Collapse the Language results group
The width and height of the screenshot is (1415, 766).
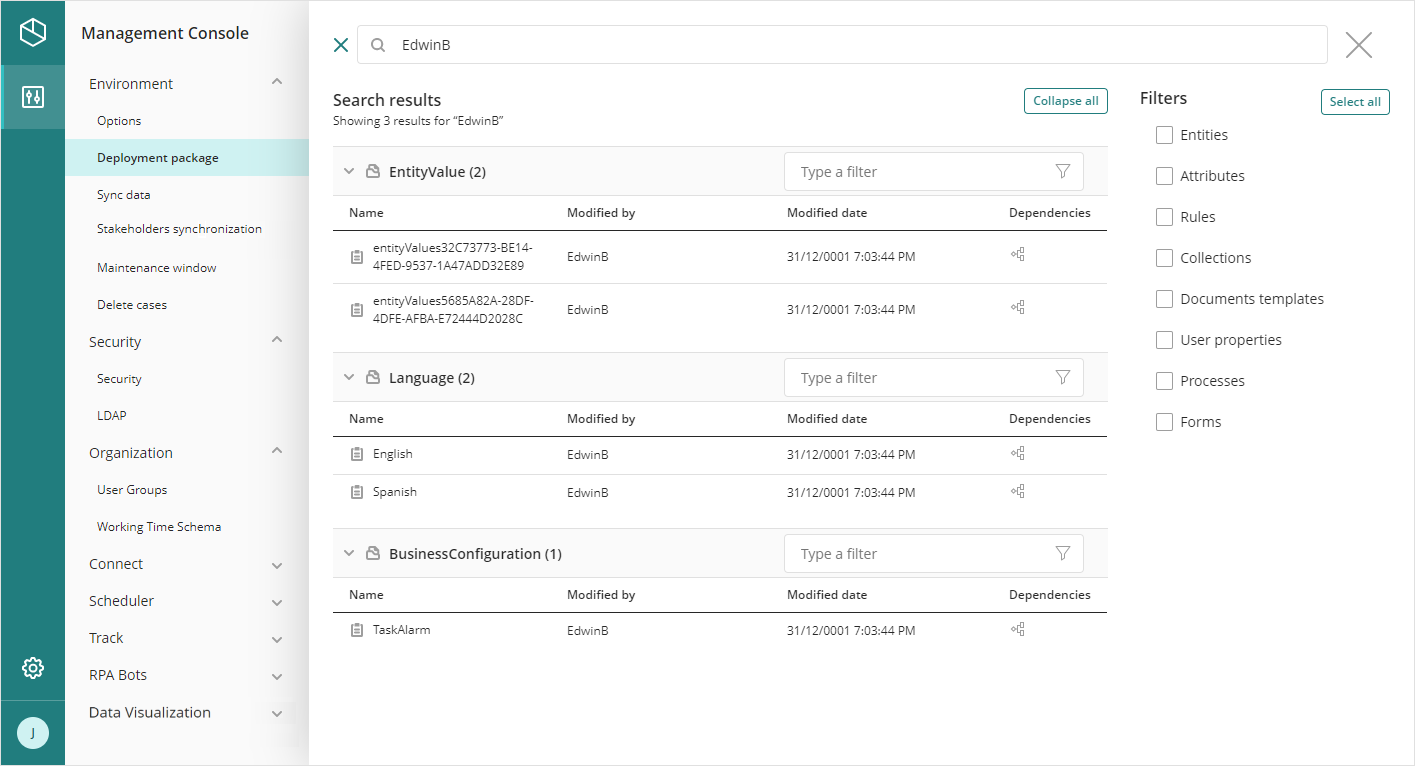349,378
